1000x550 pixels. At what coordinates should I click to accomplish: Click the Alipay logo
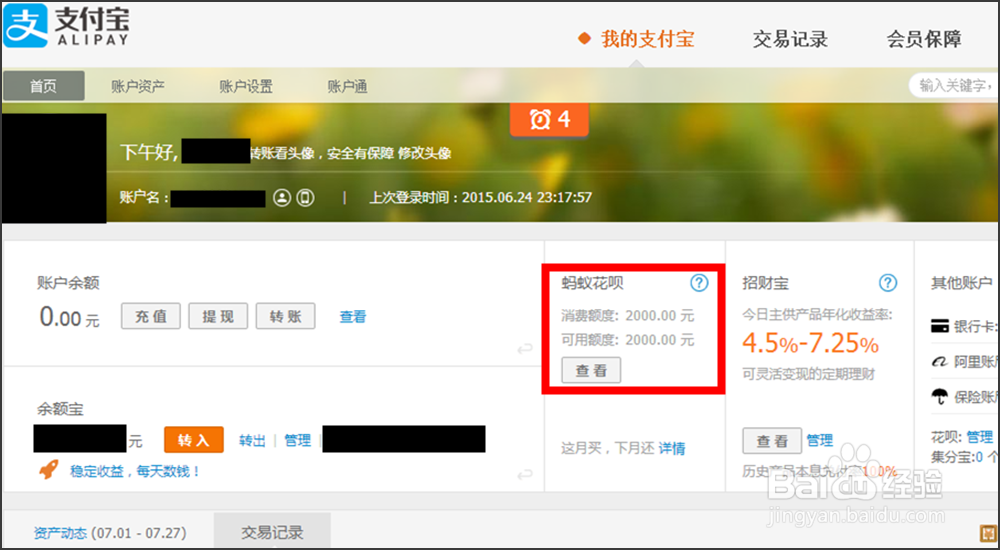[x=66, y=26]
